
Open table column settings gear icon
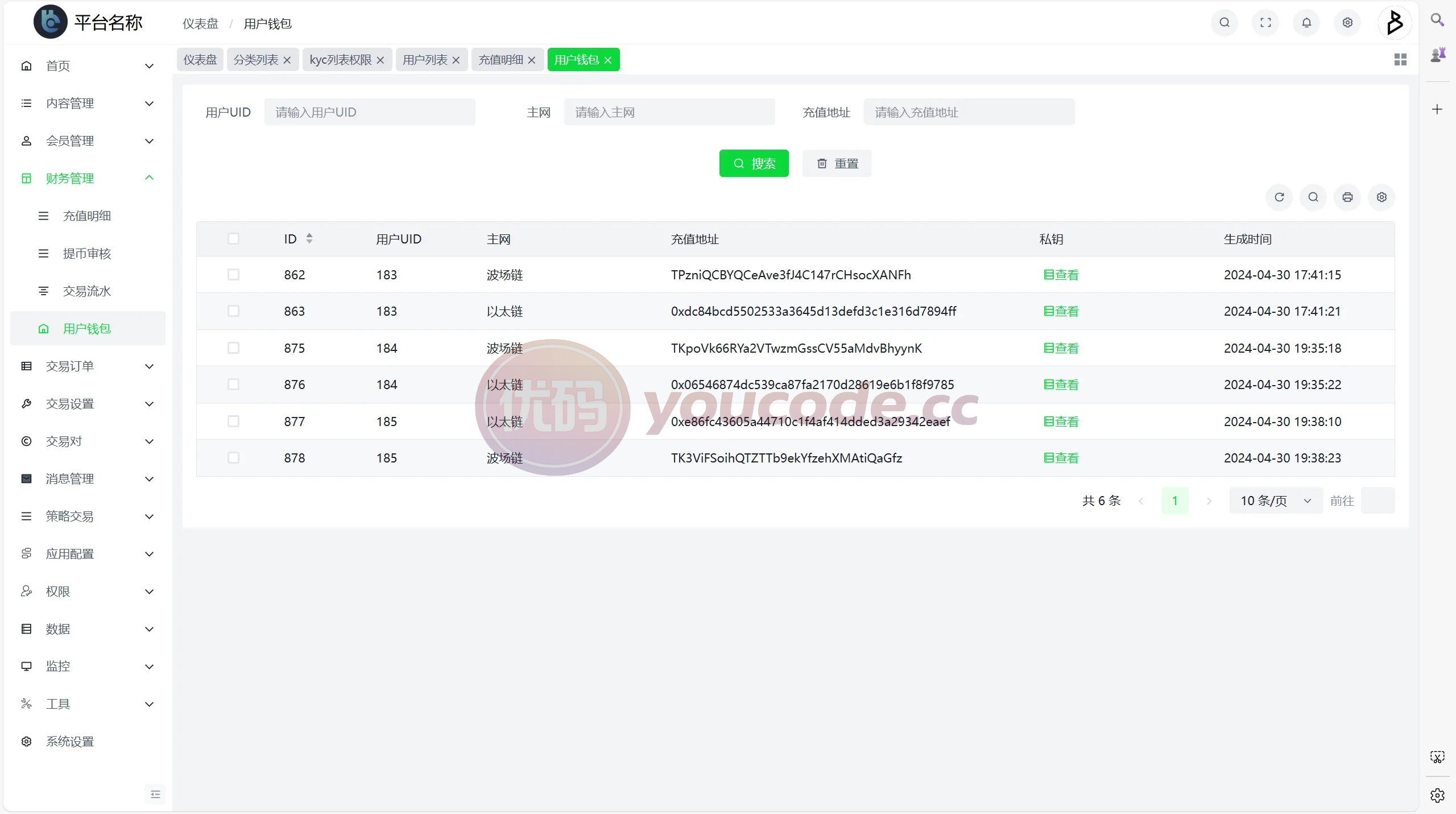pos(1381,197)
